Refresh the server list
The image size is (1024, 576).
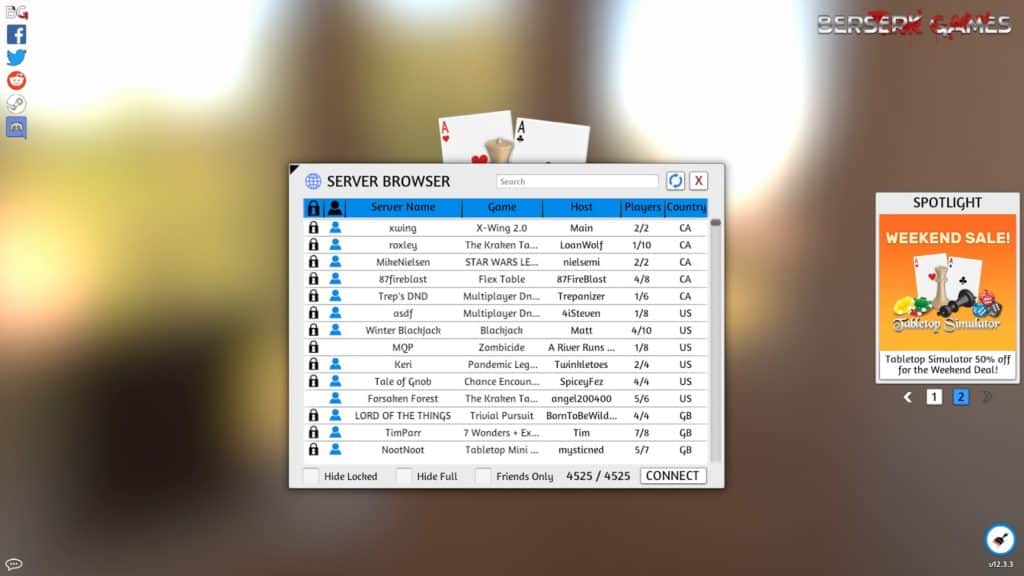[x=675, y=181]
